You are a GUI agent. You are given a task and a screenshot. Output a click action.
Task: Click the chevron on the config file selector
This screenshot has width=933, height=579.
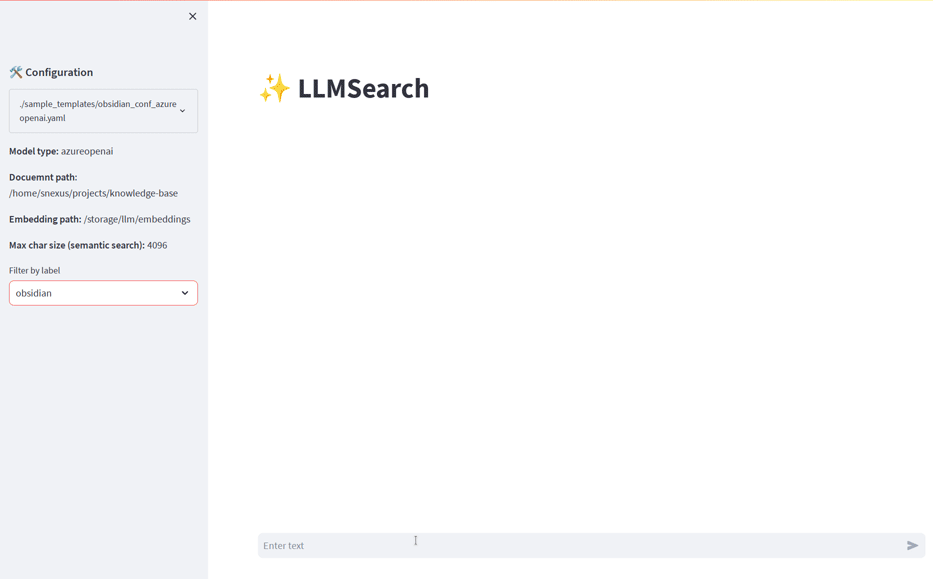click(182, 110)
